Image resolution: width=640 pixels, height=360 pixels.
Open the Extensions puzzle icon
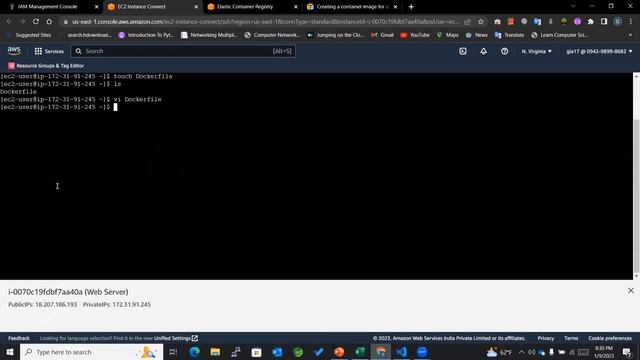point(590,22)
